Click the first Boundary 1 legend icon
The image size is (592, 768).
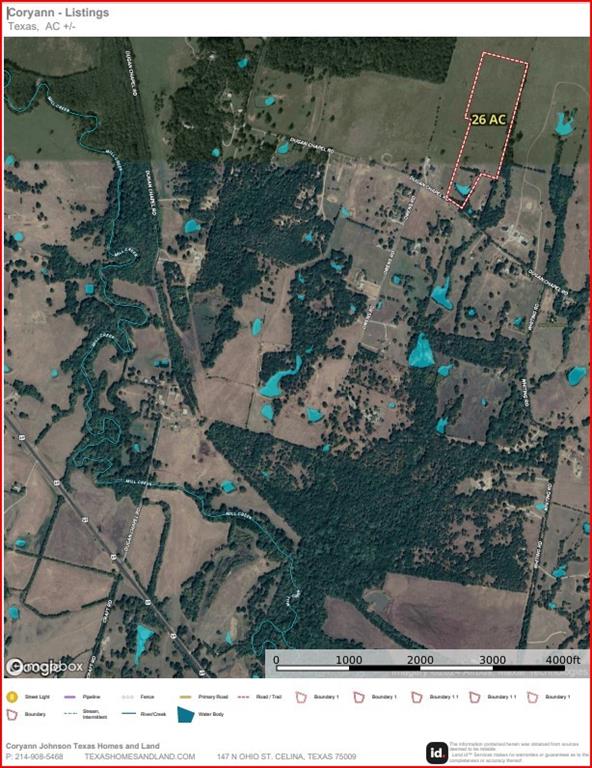coord(301,697)
